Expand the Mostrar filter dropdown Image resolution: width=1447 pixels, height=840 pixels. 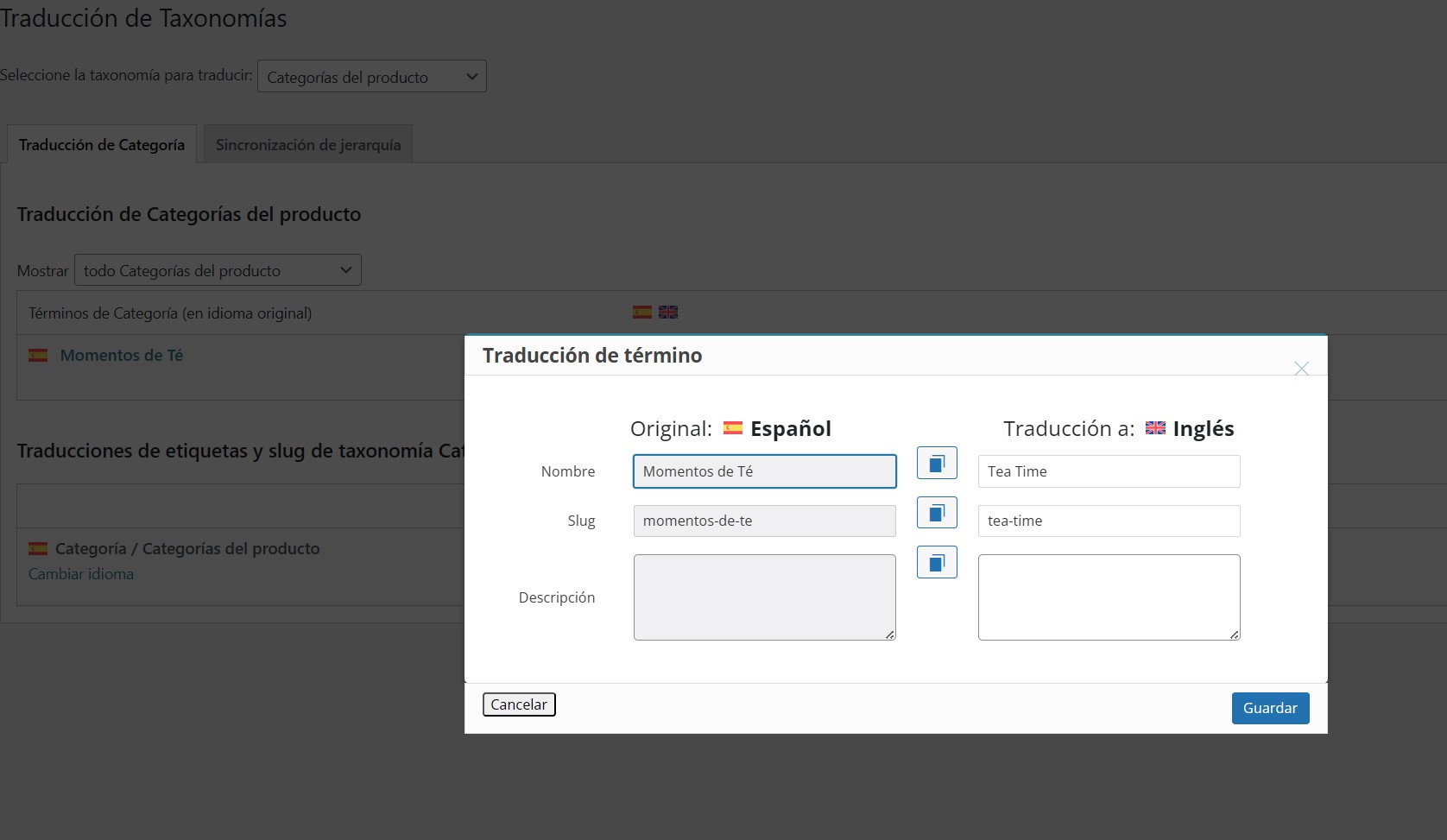click(x=218, y=270)
